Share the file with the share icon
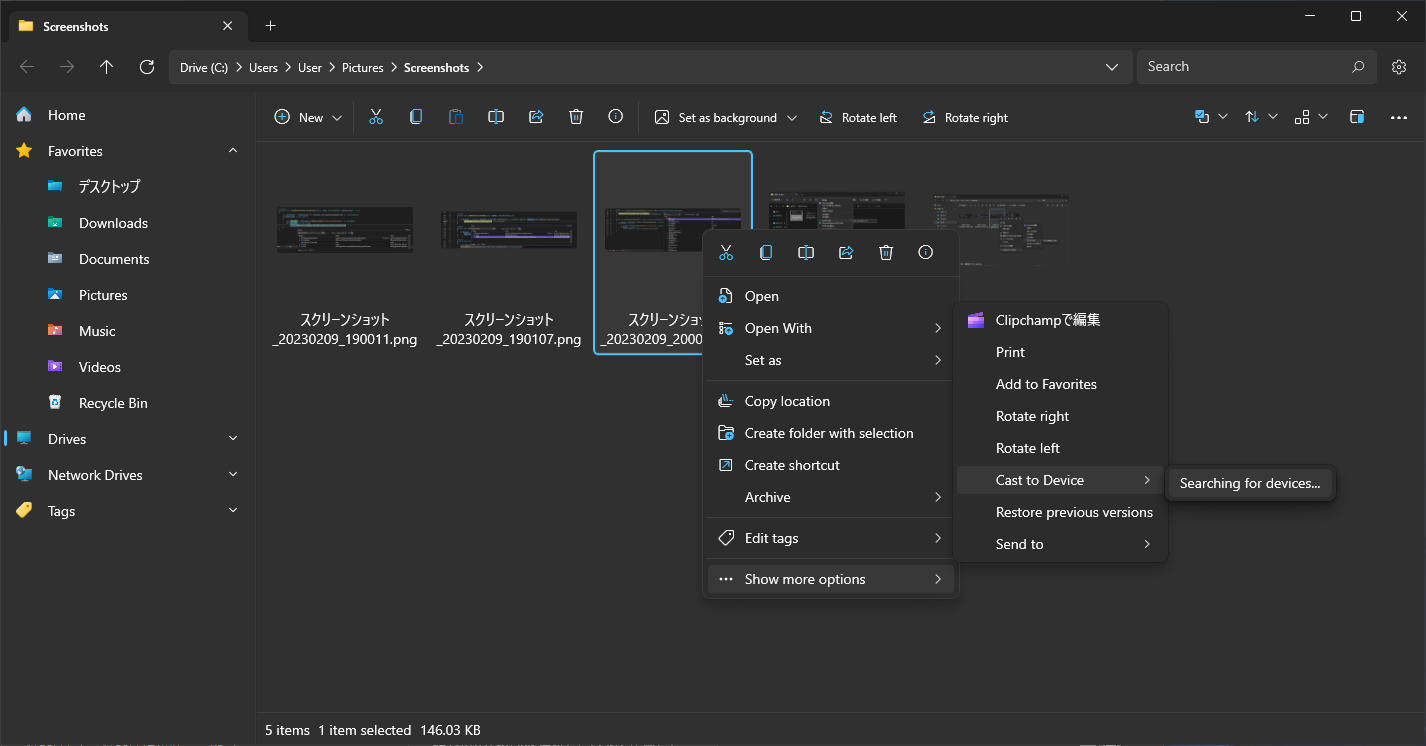The width and height of the screenshot is (1426, 746). pyautogui.click(x=846, y=252)
